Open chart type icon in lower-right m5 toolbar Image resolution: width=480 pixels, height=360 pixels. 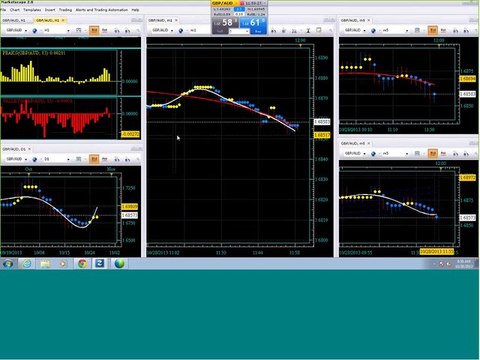tap(417, 154)
